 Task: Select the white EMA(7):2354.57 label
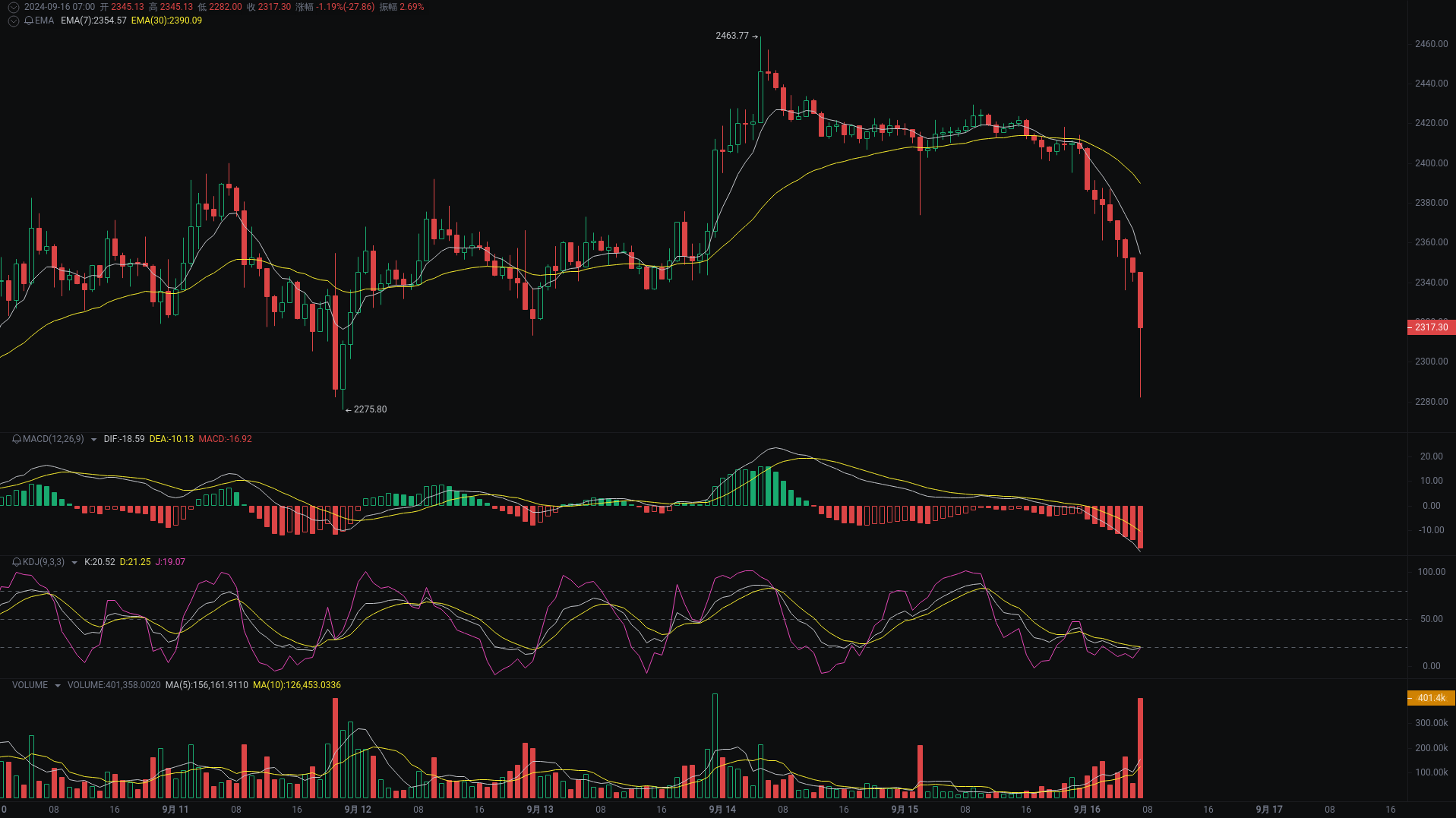[95, 21]
